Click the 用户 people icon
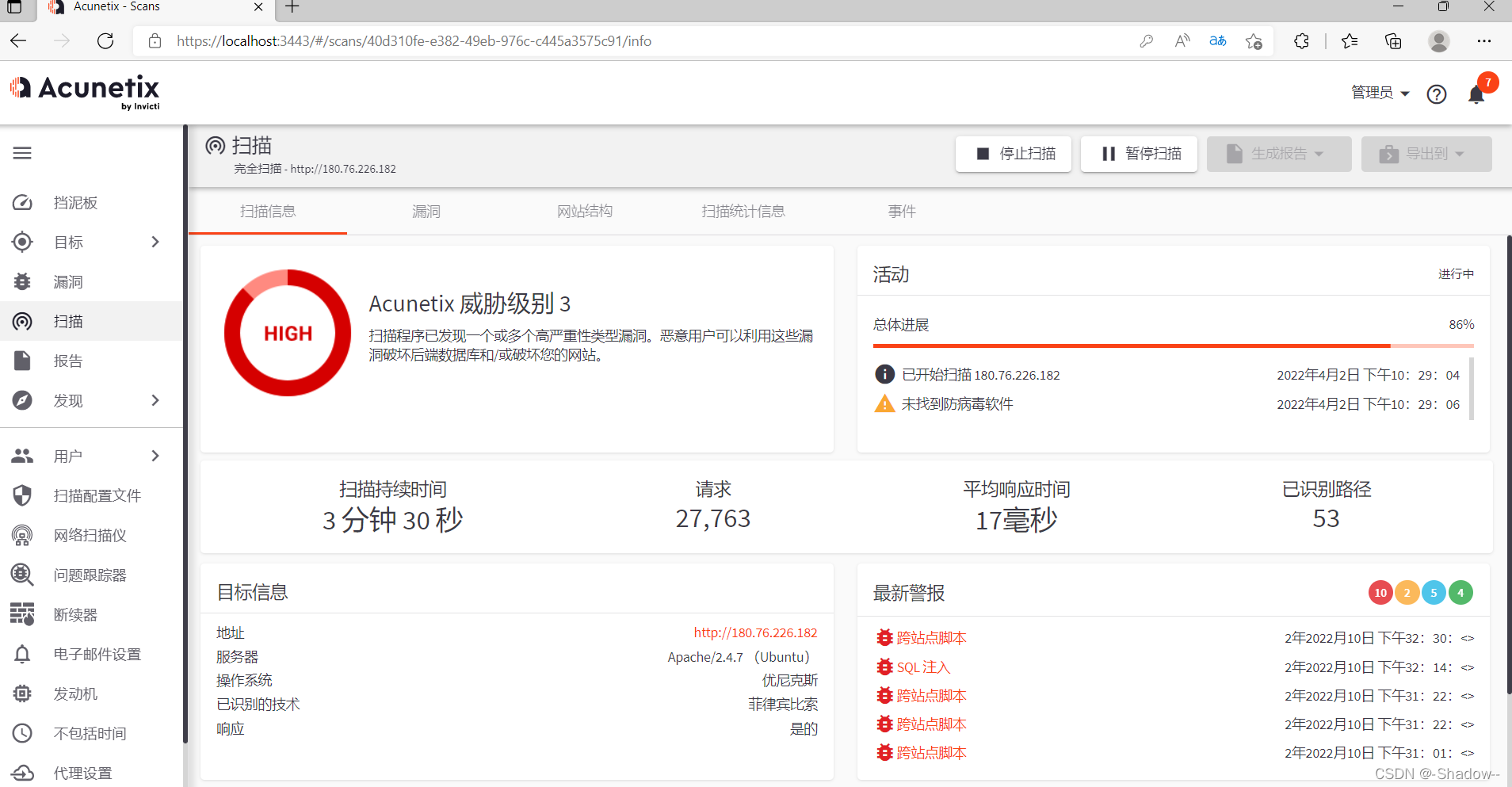The image size is (1512, 787). 22,456
